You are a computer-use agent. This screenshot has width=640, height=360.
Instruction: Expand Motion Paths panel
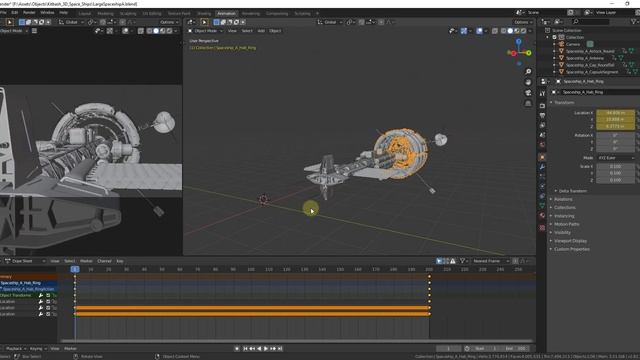(567, 224)
